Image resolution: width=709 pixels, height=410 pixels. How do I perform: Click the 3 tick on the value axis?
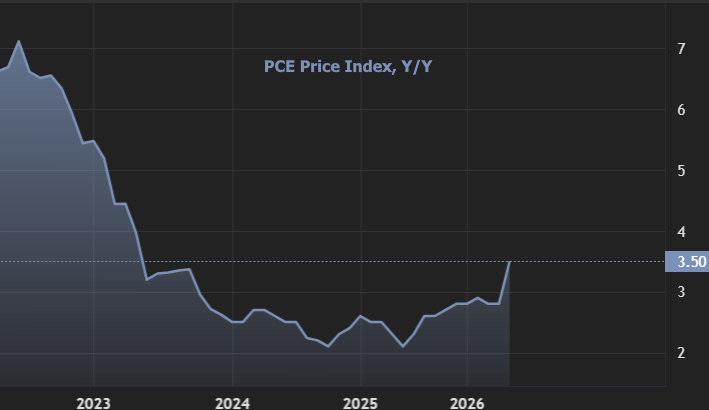pyautogui.click(x=681, y=292)
